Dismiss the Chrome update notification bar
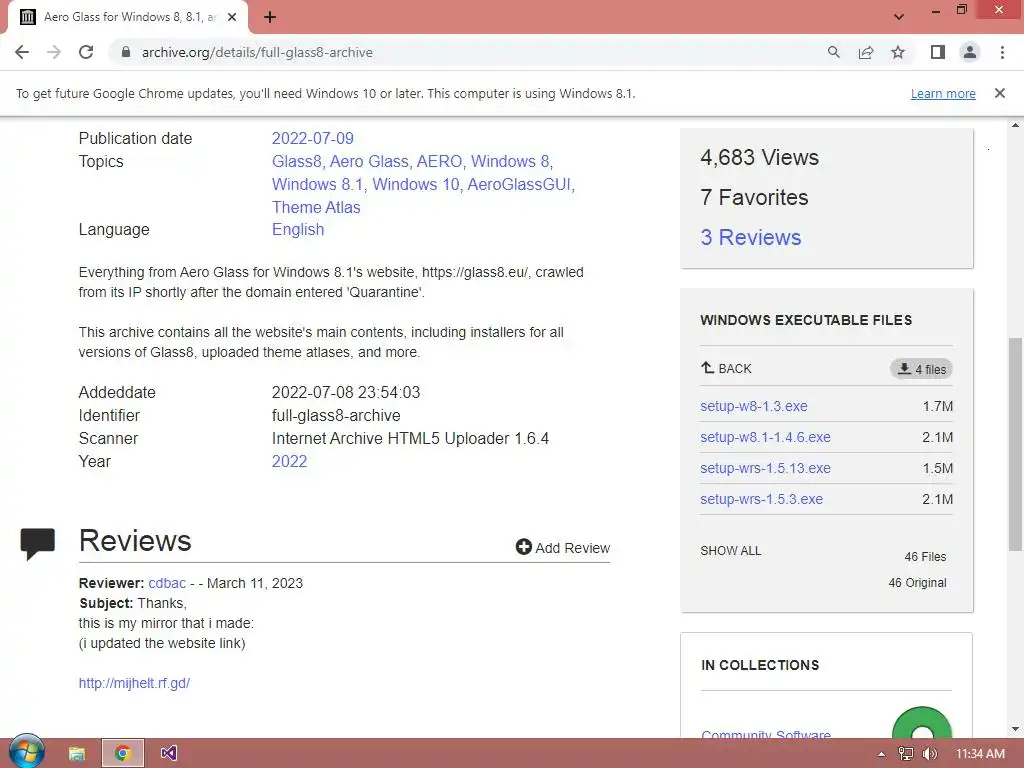Screen dimensions: 1024x768 coord(1000,93)
